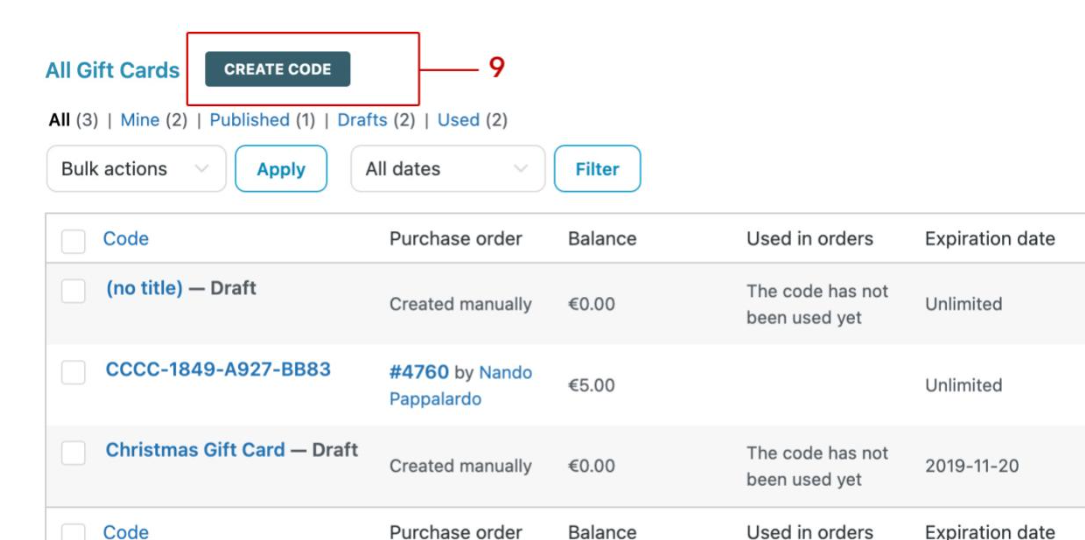Viewport: 1085px width, 540px height.
Task: Click €0.00 balance in (no title) row
Action: [x=591, y=305]
